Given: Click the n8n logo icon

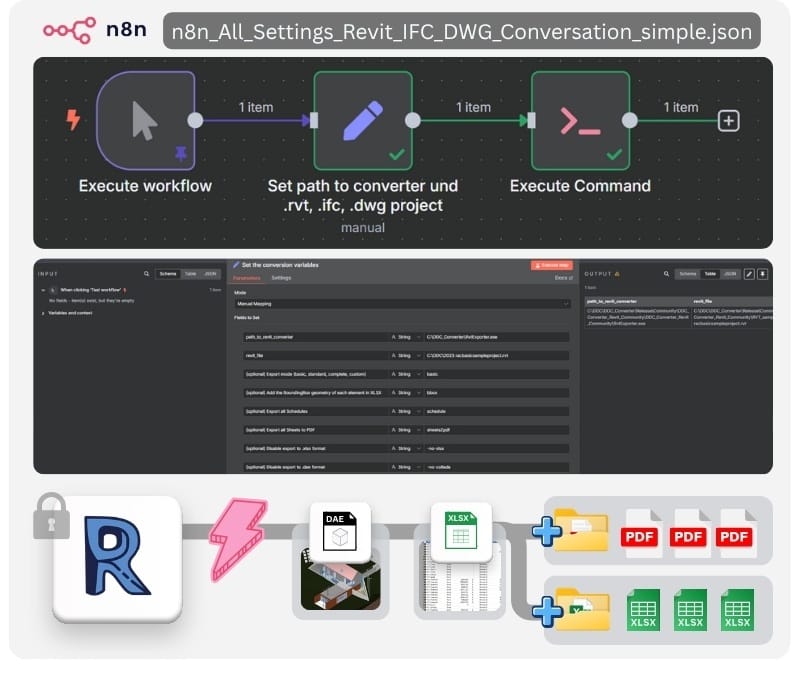Looking at the screenshot, I should (x=69, y=30).
